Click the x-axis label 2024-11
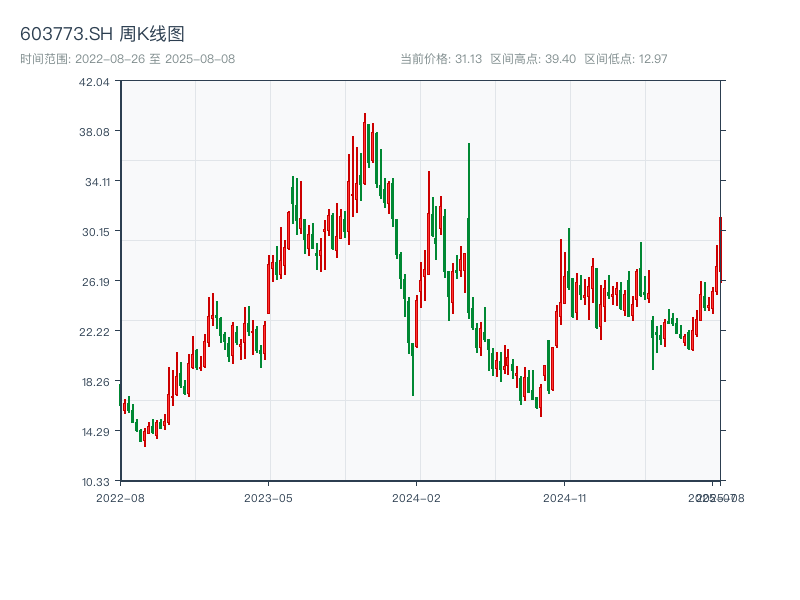 564,498
